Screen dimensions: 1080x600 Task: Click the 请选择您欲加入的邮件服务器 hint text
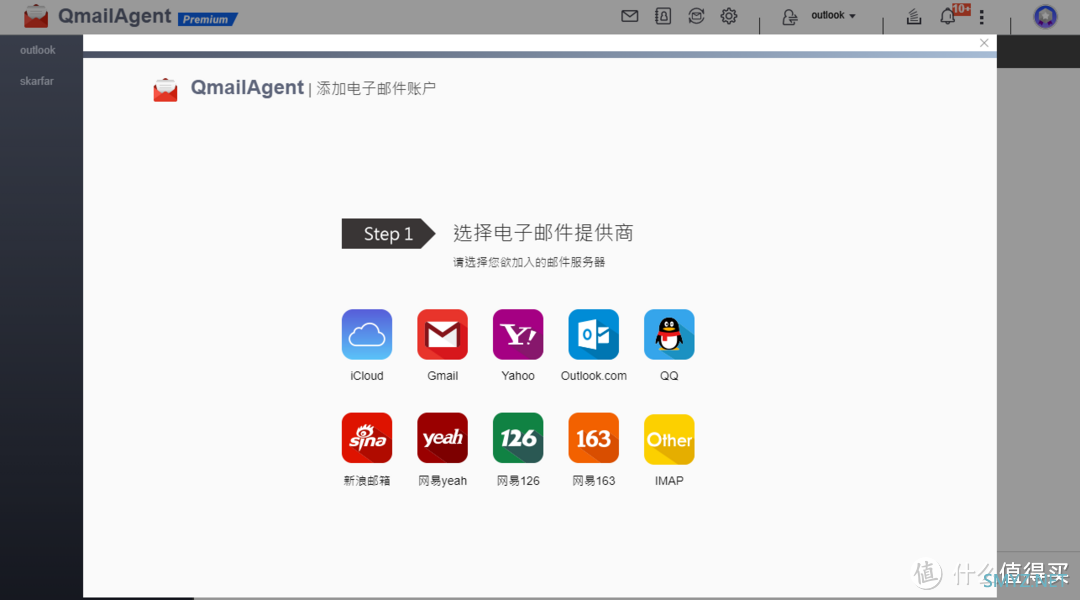pos(529,262)
